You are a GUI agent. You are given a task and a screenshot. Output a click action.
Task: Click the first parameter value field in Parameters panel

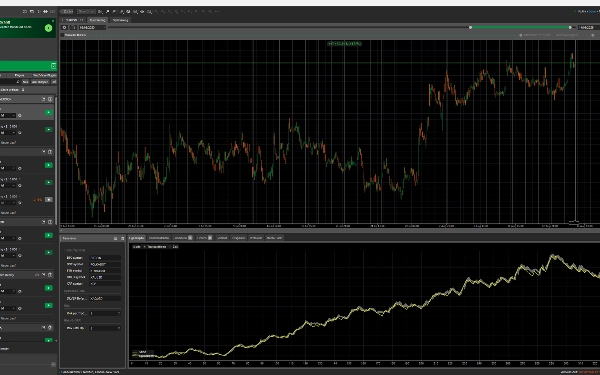(105, 258)
